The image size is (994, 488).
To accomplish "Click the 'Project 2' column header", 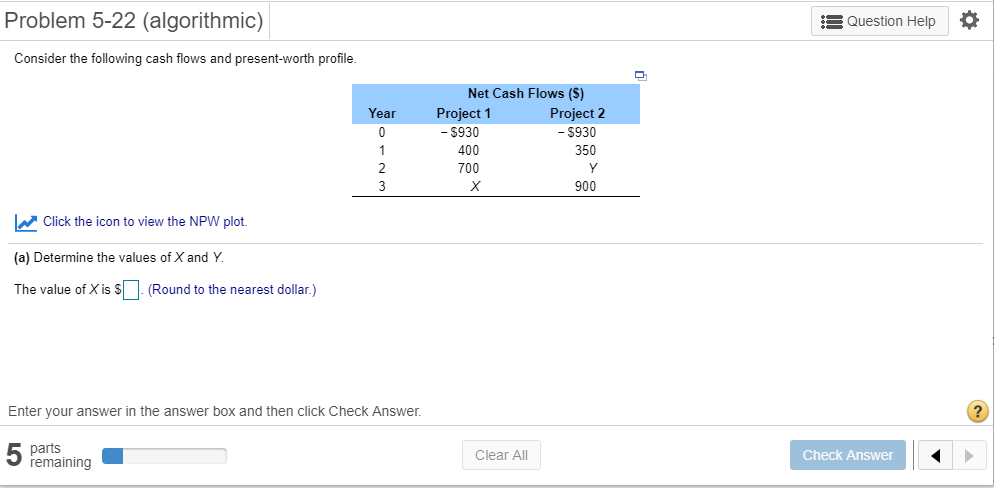I will [x=578, y=113].
